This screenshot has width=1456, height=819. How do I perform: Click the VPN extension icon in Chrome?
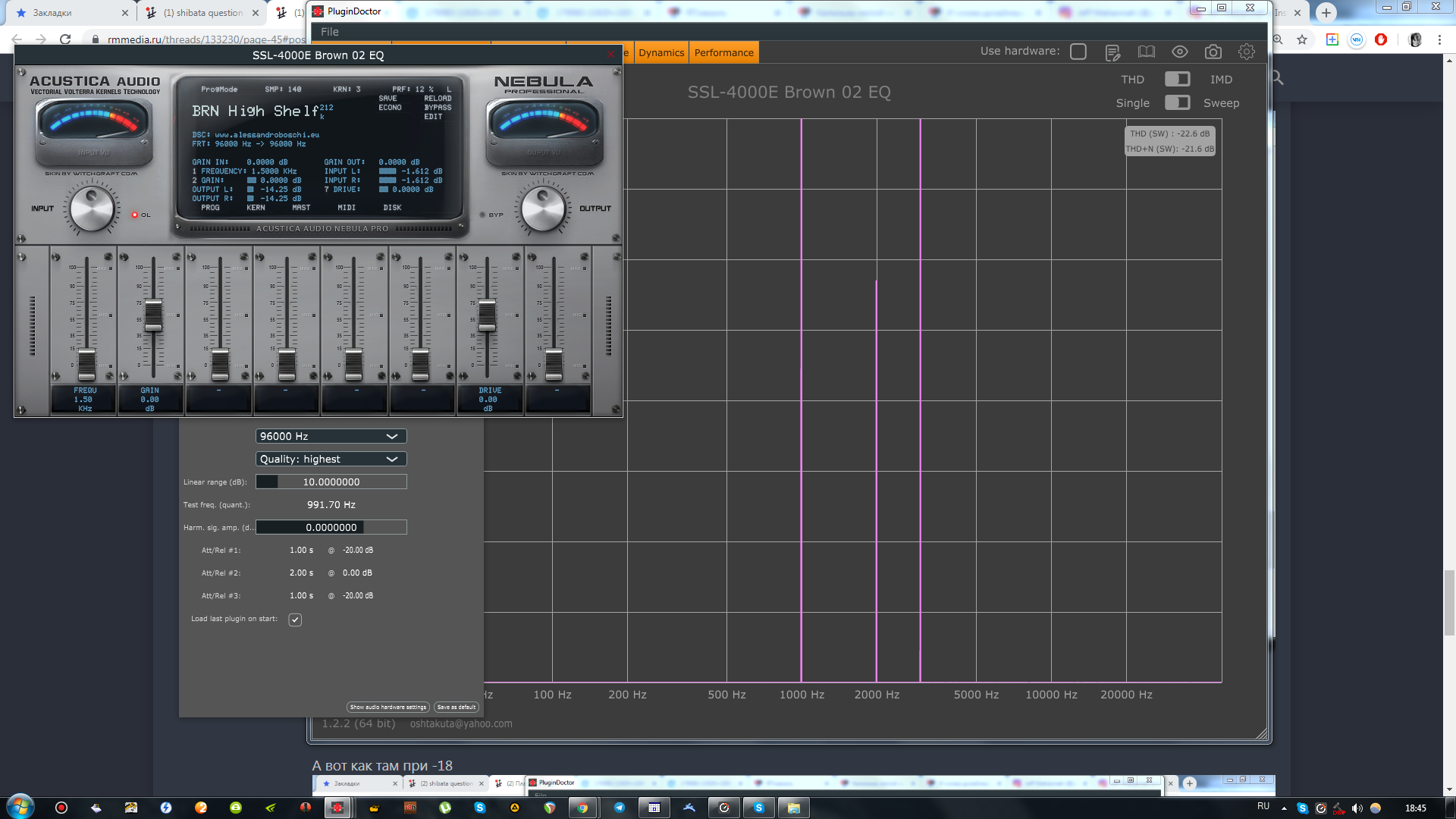tap(1357, 39)
